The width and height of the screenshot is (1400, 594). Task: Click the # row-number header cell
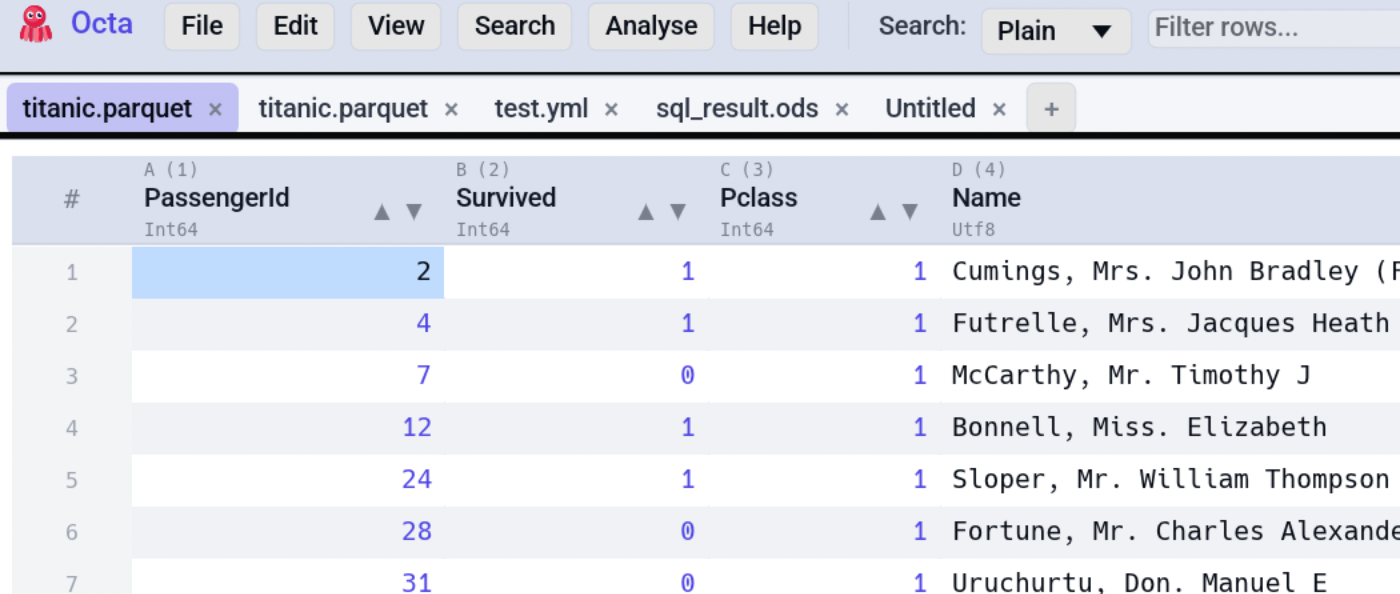click(x=72, y=200)
